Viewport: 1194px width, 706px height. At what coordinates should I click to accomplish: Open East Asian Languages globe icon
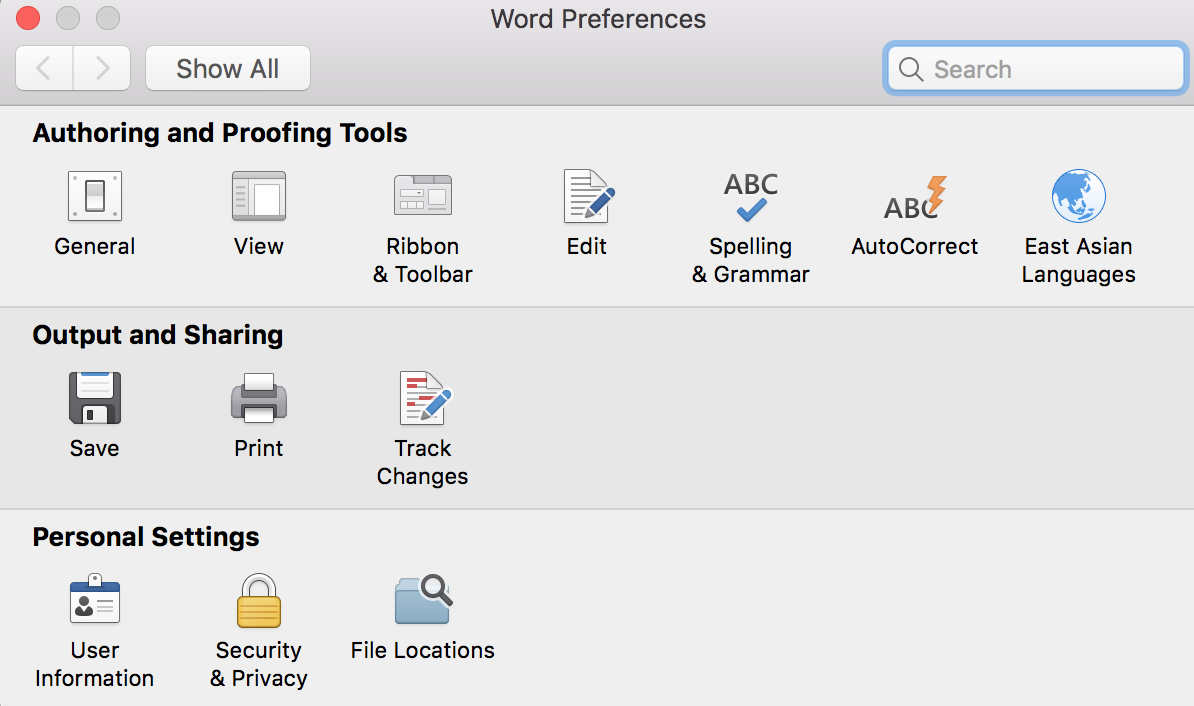tap(1078, 197)
